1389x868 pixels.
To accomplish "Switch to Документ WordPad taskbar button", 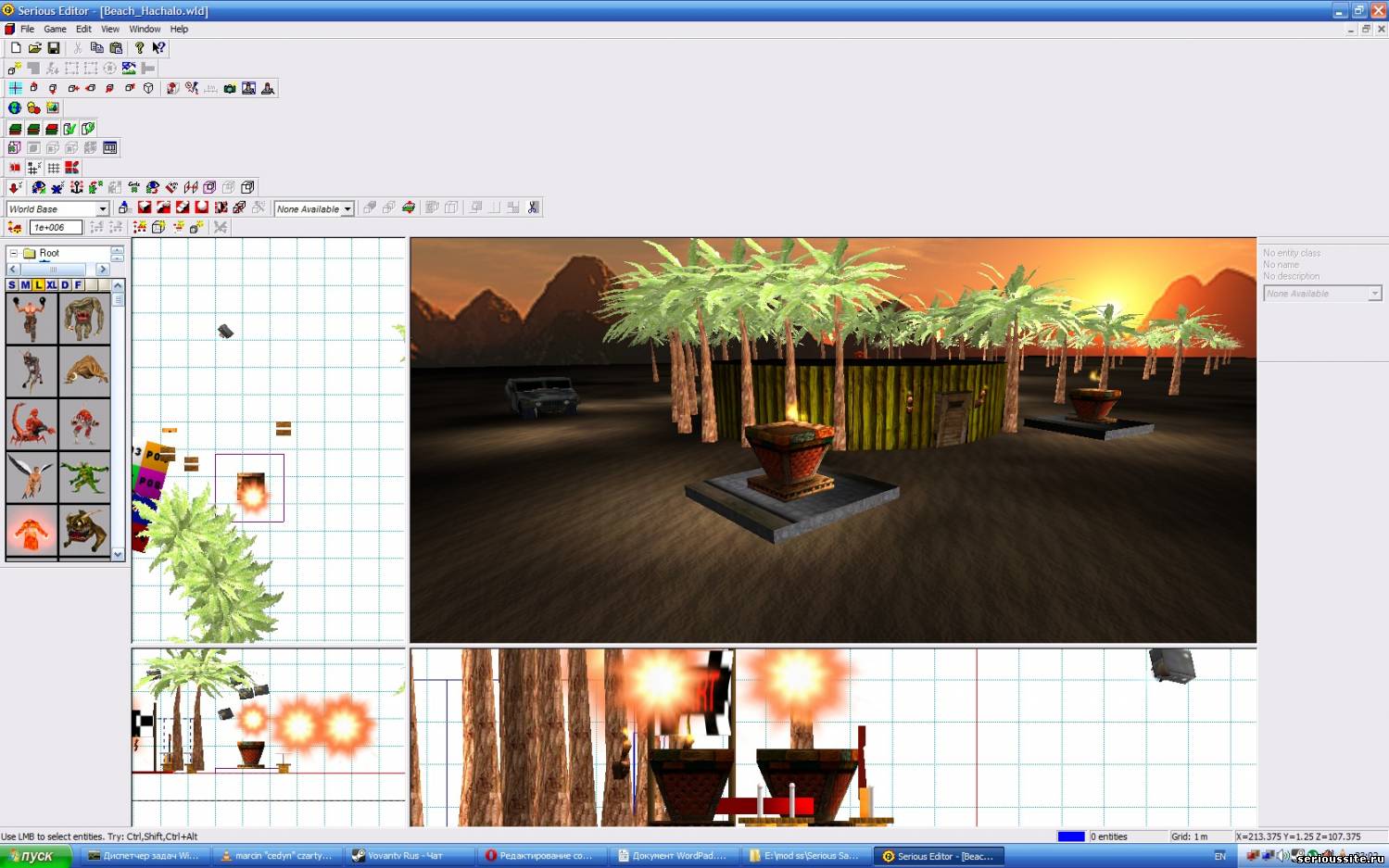I will tap(676, 856).
